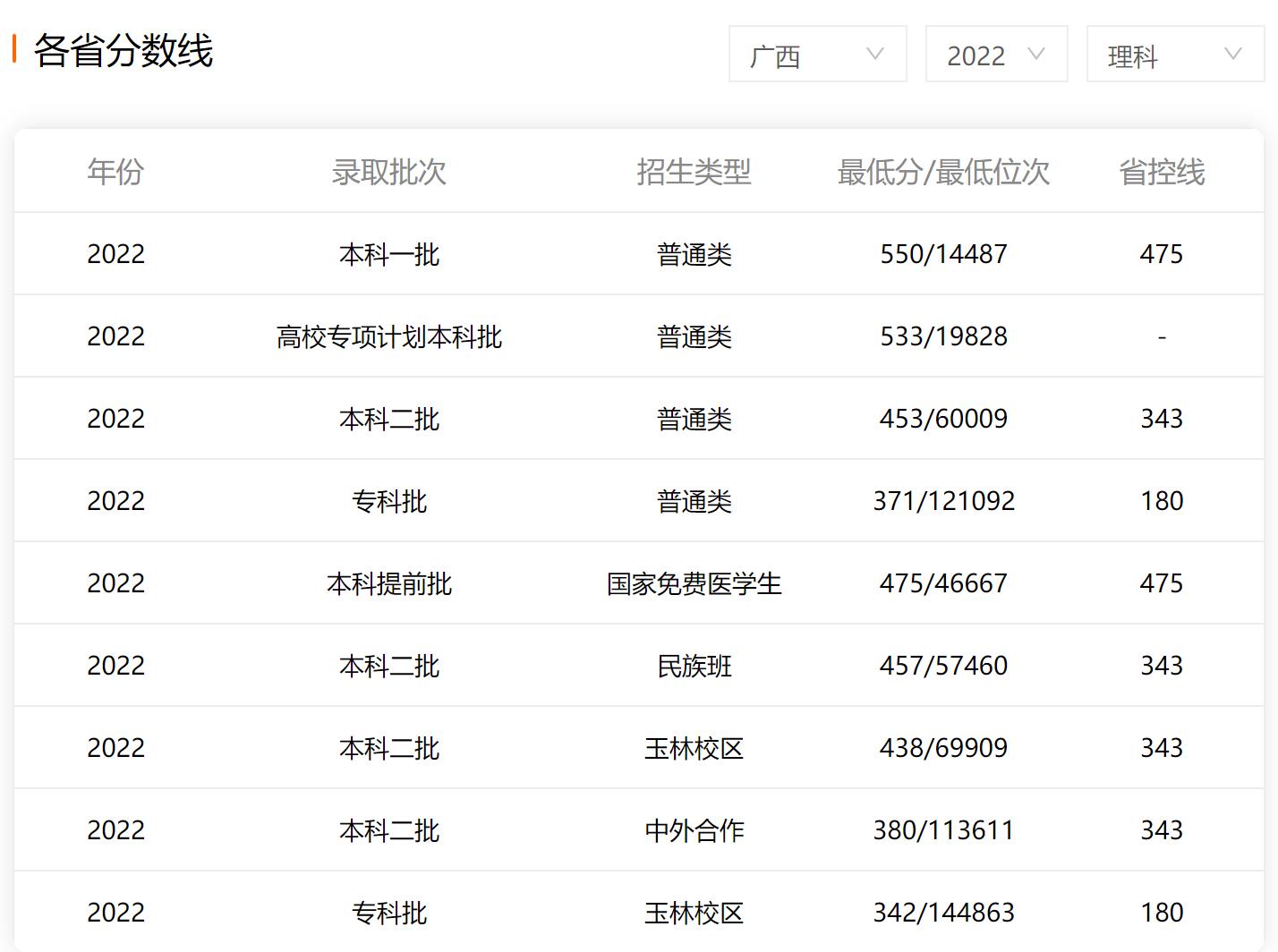
Task: Click the 中外合作 enrollment type cell
Action: point(694,830)
